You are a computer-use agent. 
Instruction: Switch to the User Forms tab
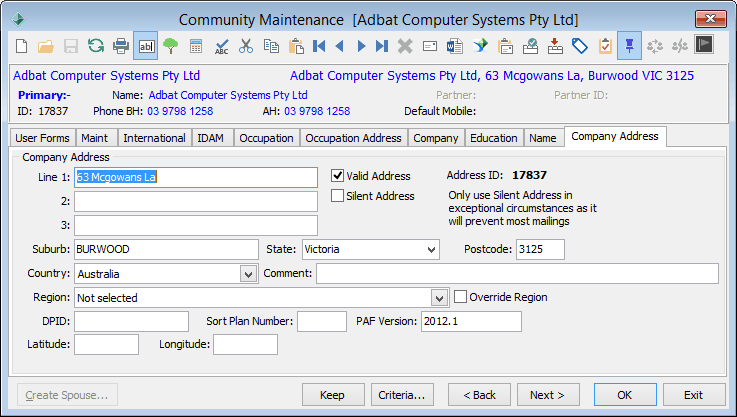[42, 138]
